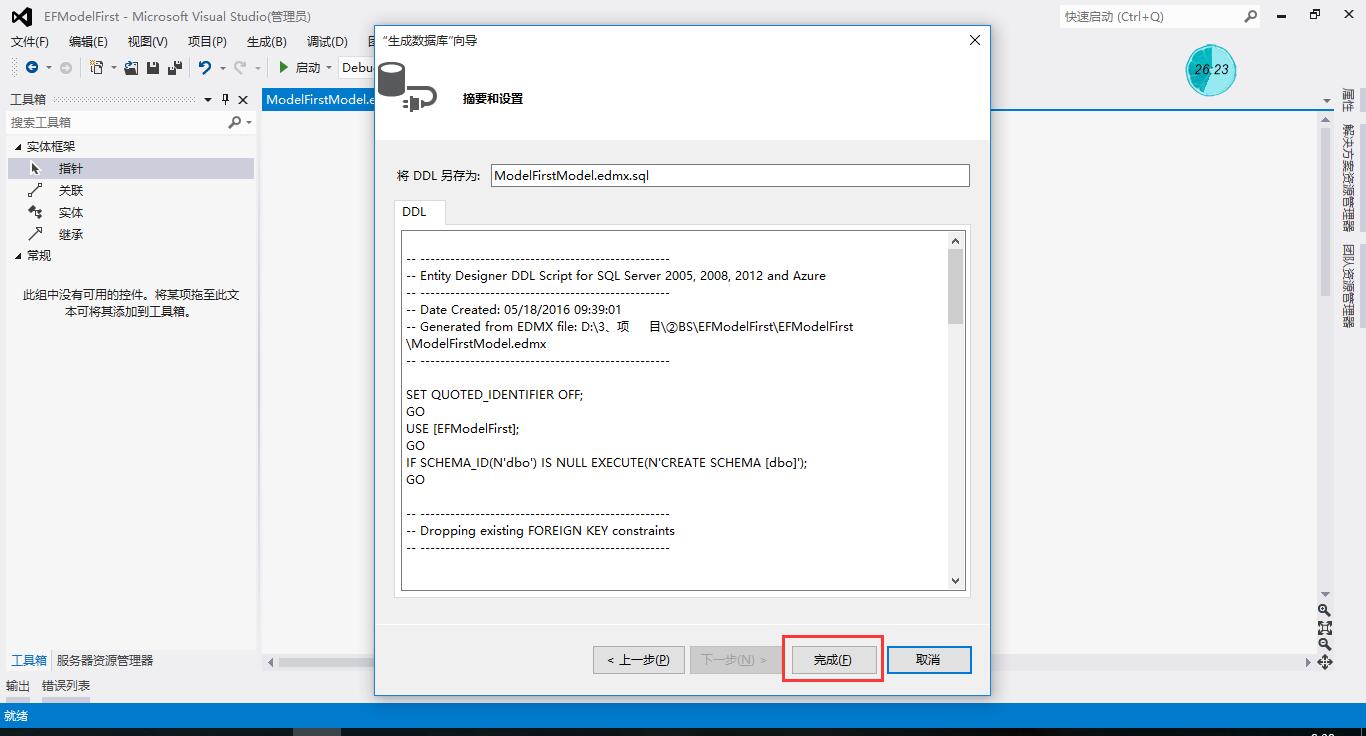Viewport: 1366px width, 736px height.
Task: Open the Undo history dropdown arrow
Action: pos(222,68)
